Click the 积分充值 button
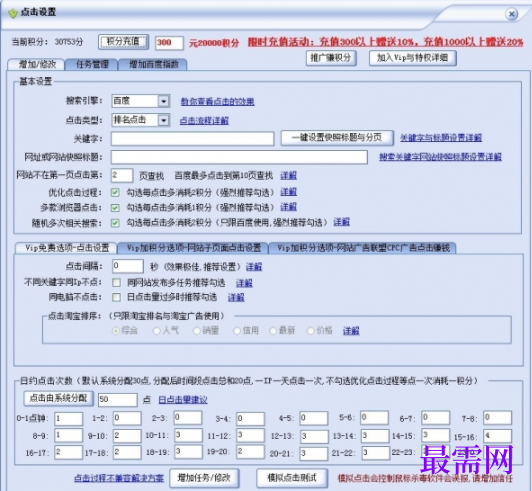 click(x=124, y=42)
